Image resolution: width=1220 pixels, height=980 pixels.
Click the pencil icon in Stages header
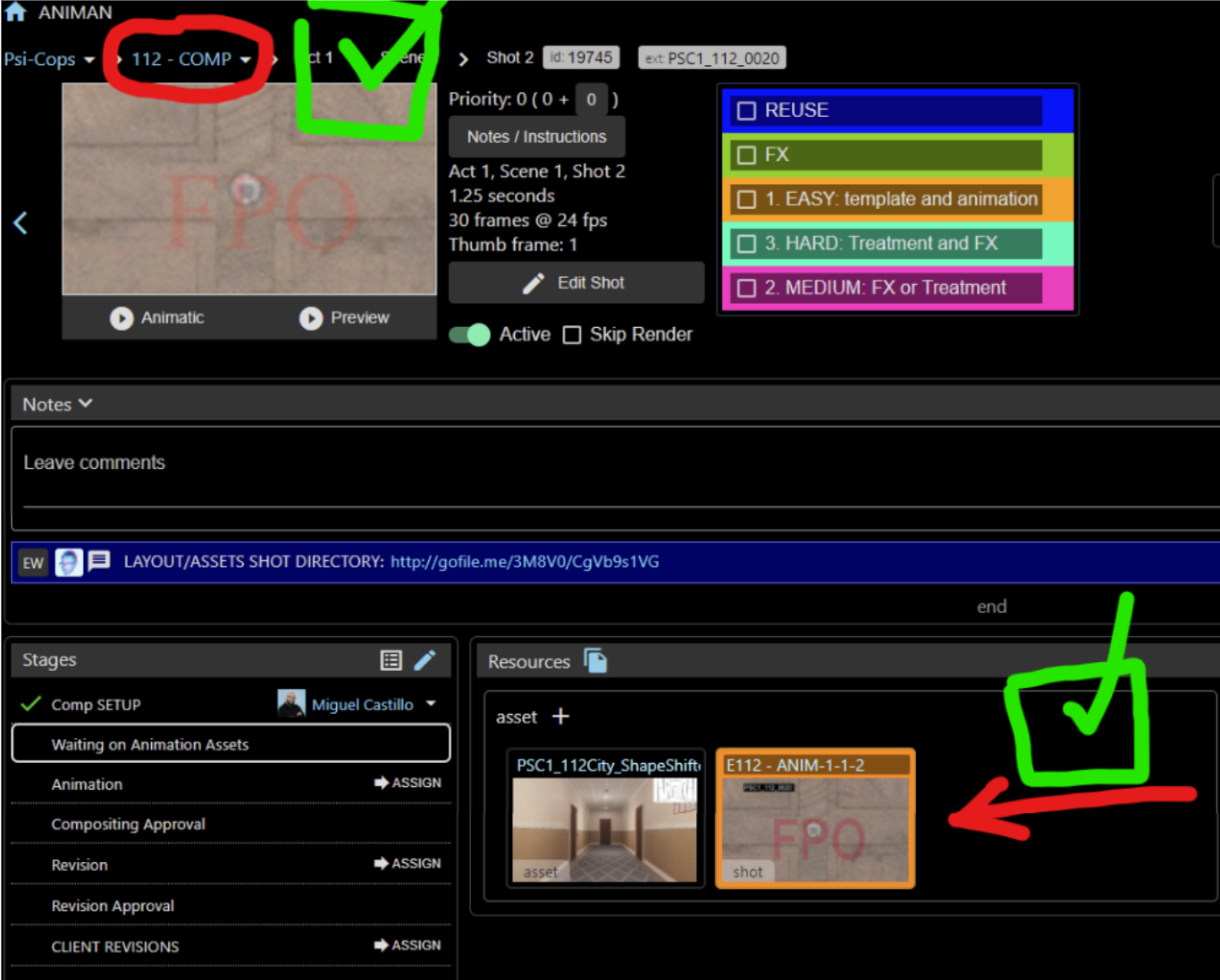[x=425, y=660]
